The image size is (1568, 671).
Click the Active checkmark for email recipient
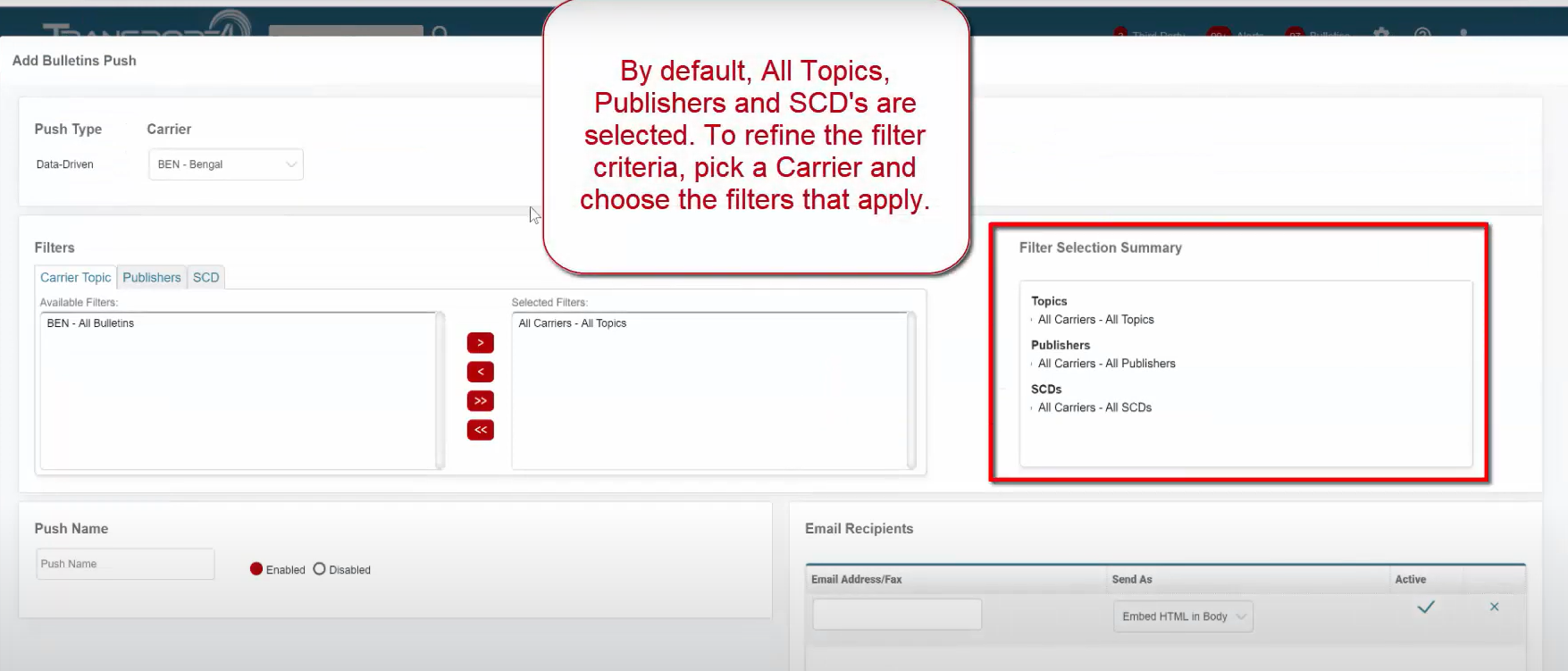click(1425, 608)
